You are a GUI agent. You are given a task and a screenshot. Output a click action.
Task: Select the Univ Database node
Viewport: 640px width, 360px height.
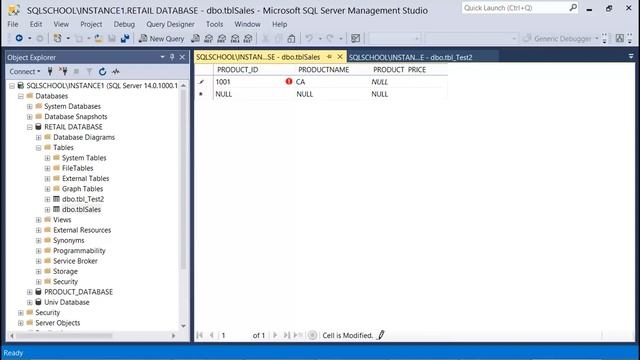[67, 302]
